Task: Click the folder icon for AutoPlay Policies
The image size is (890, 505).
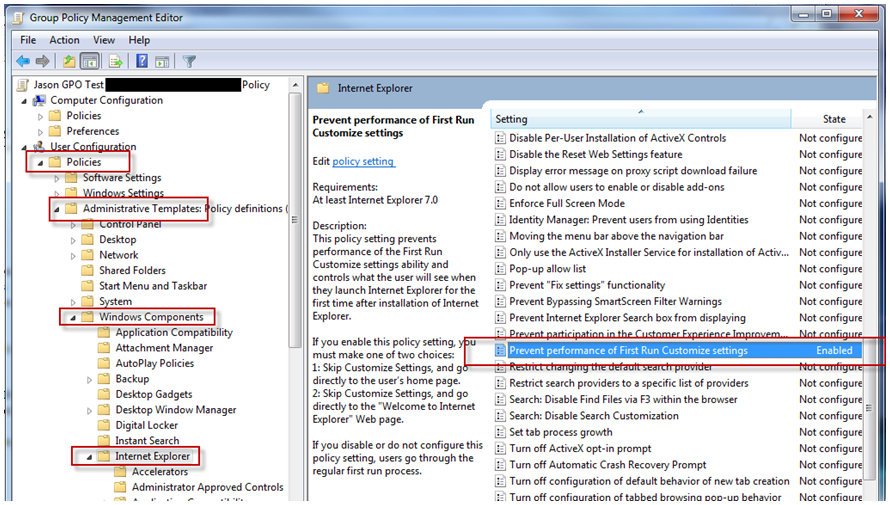Action: (x=104, y=363)
